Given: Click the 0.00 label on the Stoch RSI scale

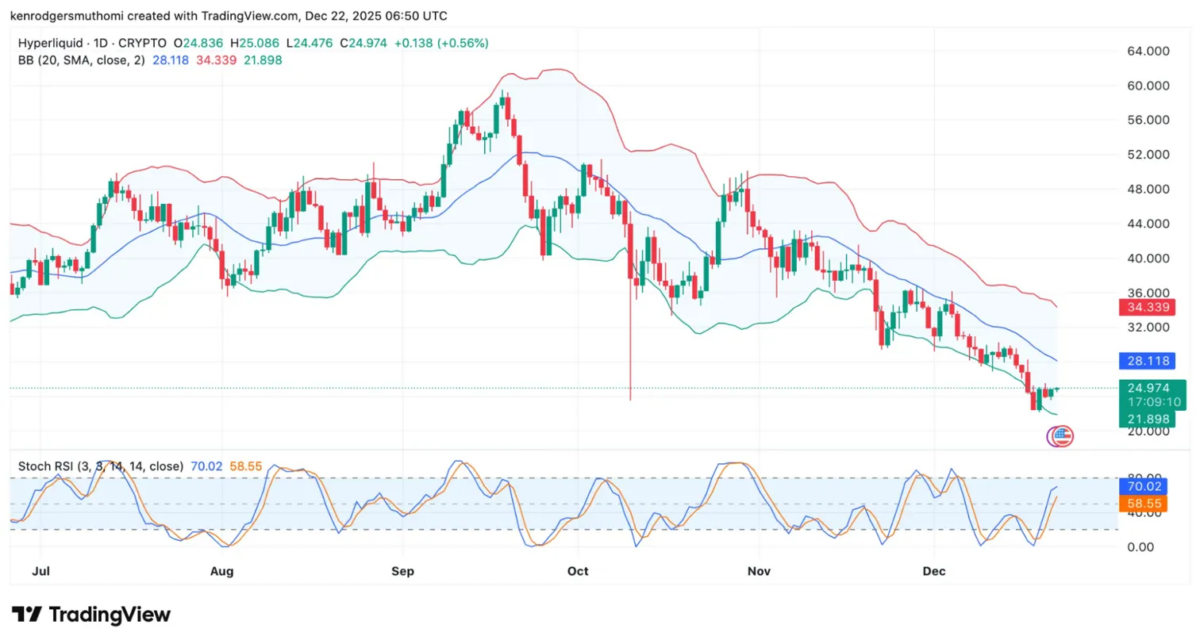Looking at the screenshot, I should (x=1143, y=547).
